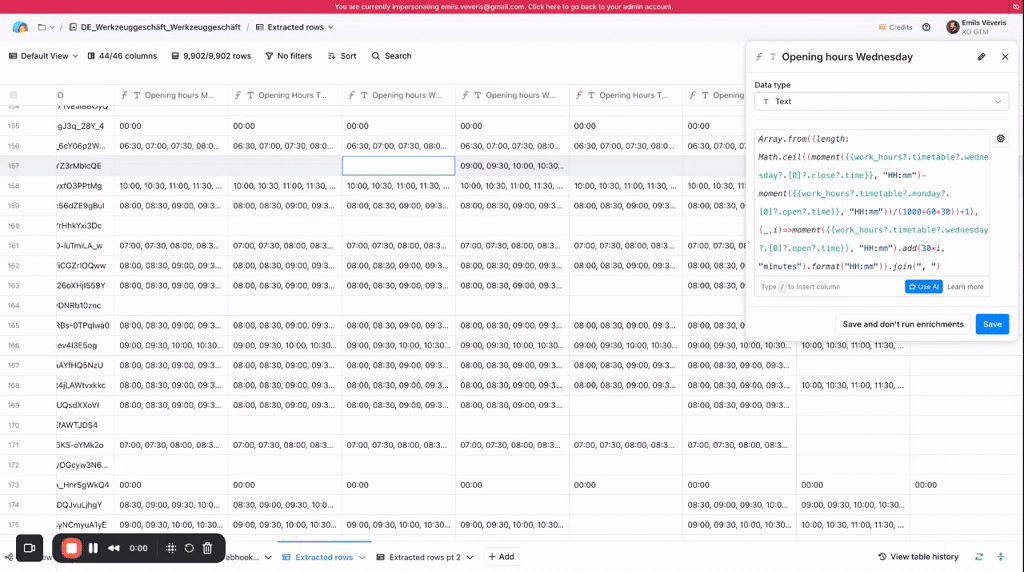Pause the screen recording
Viewport: 1024px width, 572px height.
(x=93, y=548)
